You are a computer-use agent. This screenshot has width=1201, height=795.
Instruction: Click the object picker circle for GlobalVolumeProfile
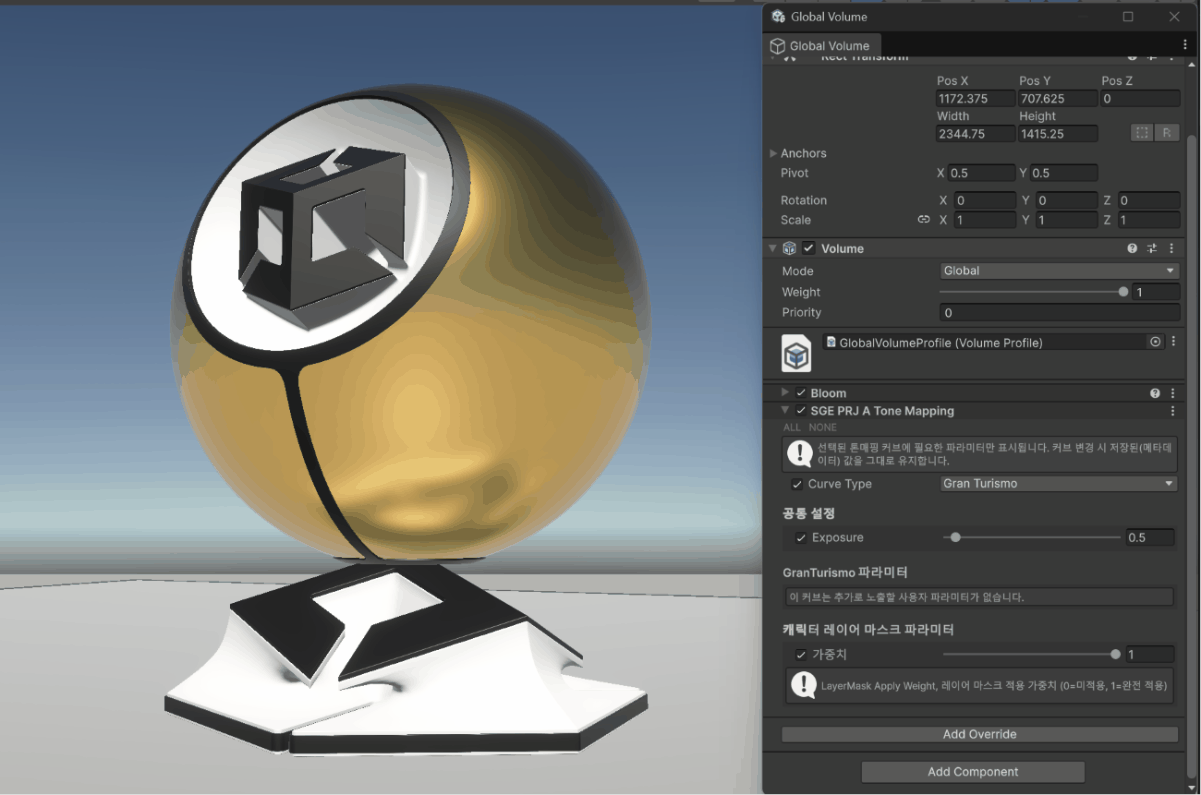tap(1155, 342)
